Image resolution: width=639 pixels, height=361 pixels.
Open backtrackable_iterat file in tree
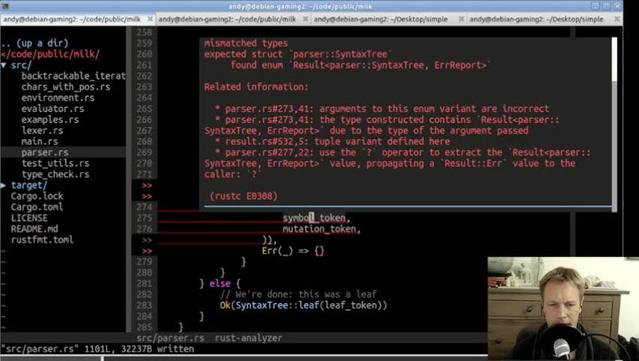(x=73, y=76)
